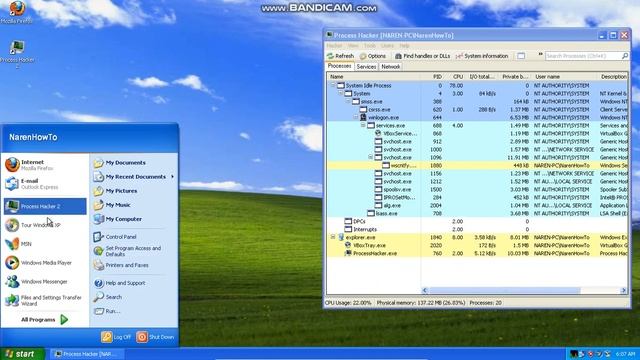
Task: Collapse the services.exe tree node
Action: coord(363,125)
